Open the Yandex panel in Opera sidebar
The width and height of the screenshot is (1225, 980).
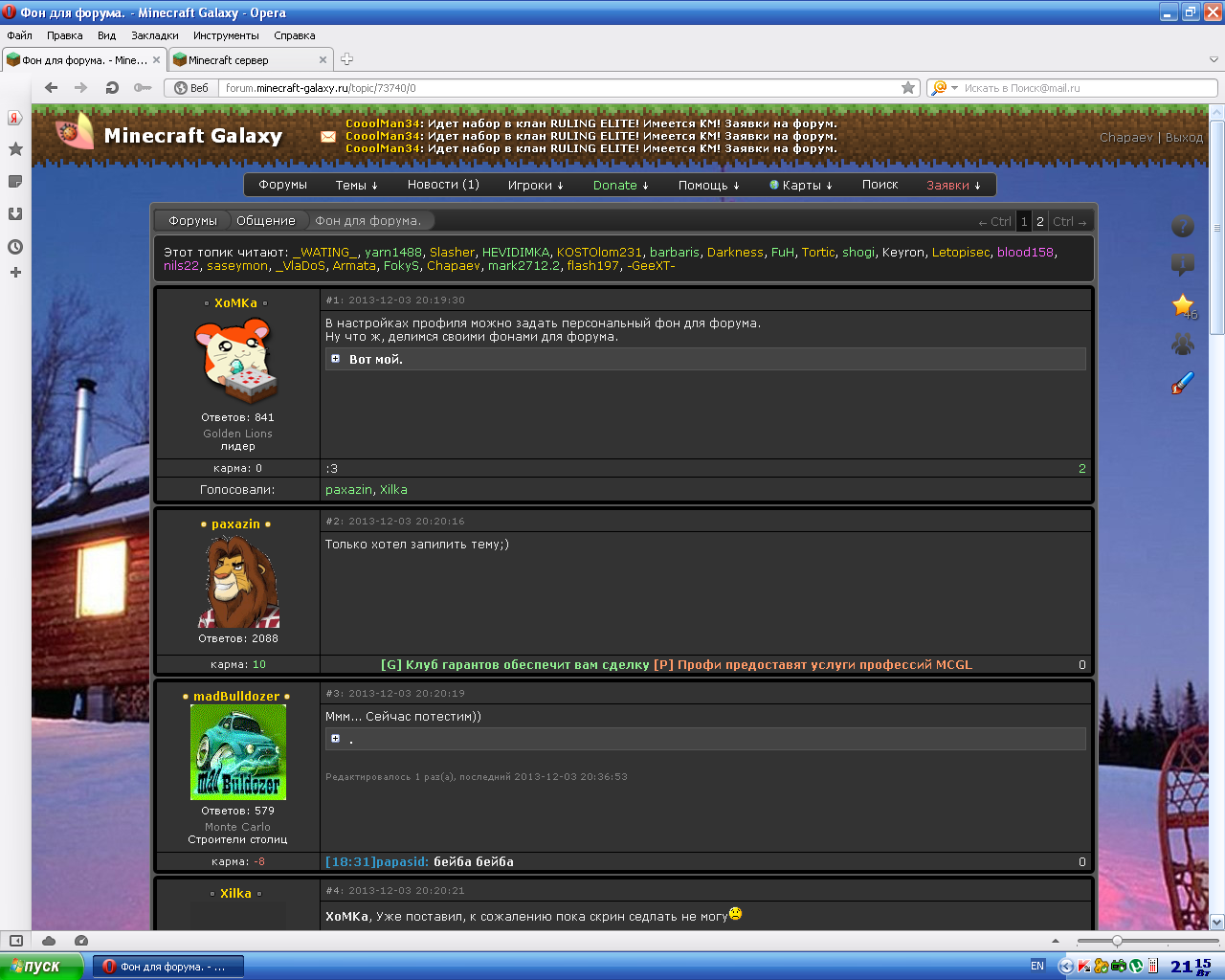pos(15,118)
